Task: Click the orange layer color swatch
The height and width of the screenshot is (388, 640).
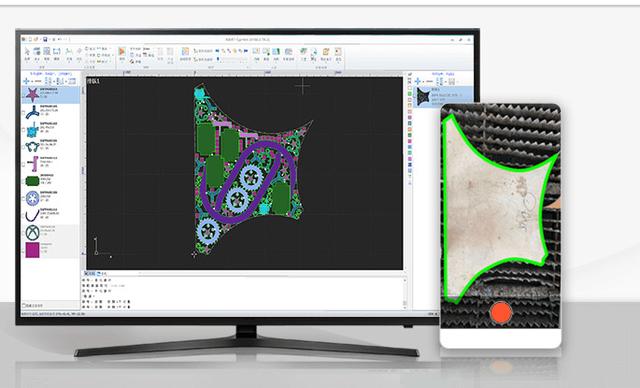Action: 410,130
